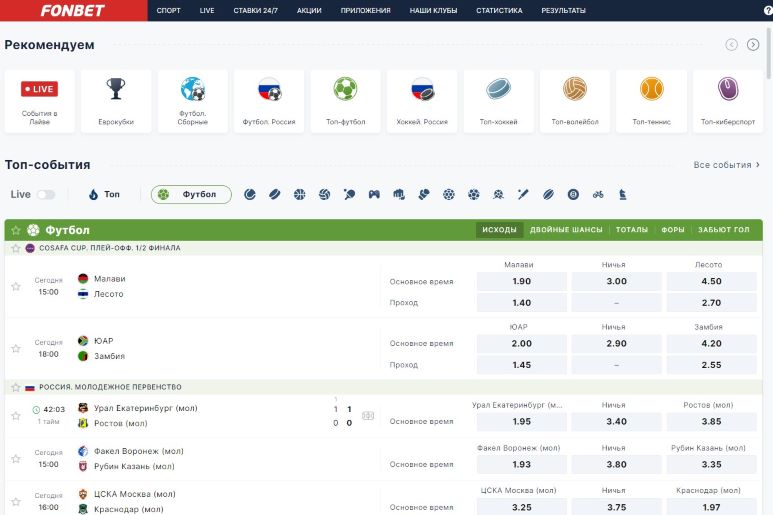This screenshot has width=773, height=515.
Task: Filter top events by chess piece icon
Action: tap(623, 195)
